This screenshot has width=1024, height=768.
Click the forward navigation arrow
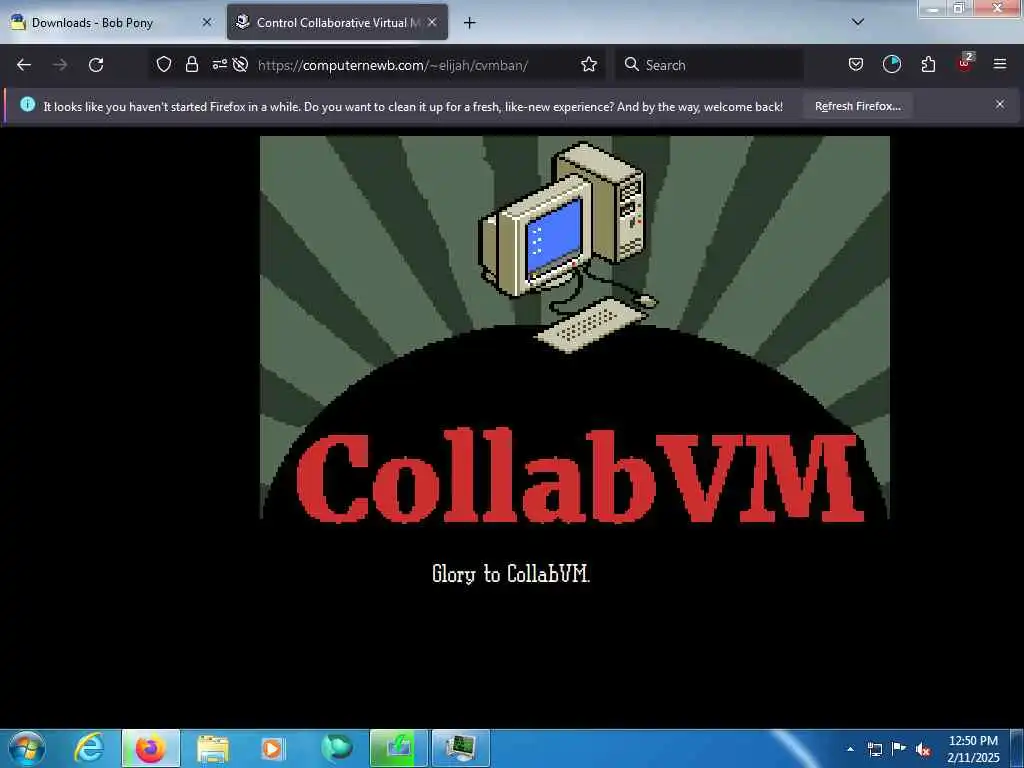point(60,65)
